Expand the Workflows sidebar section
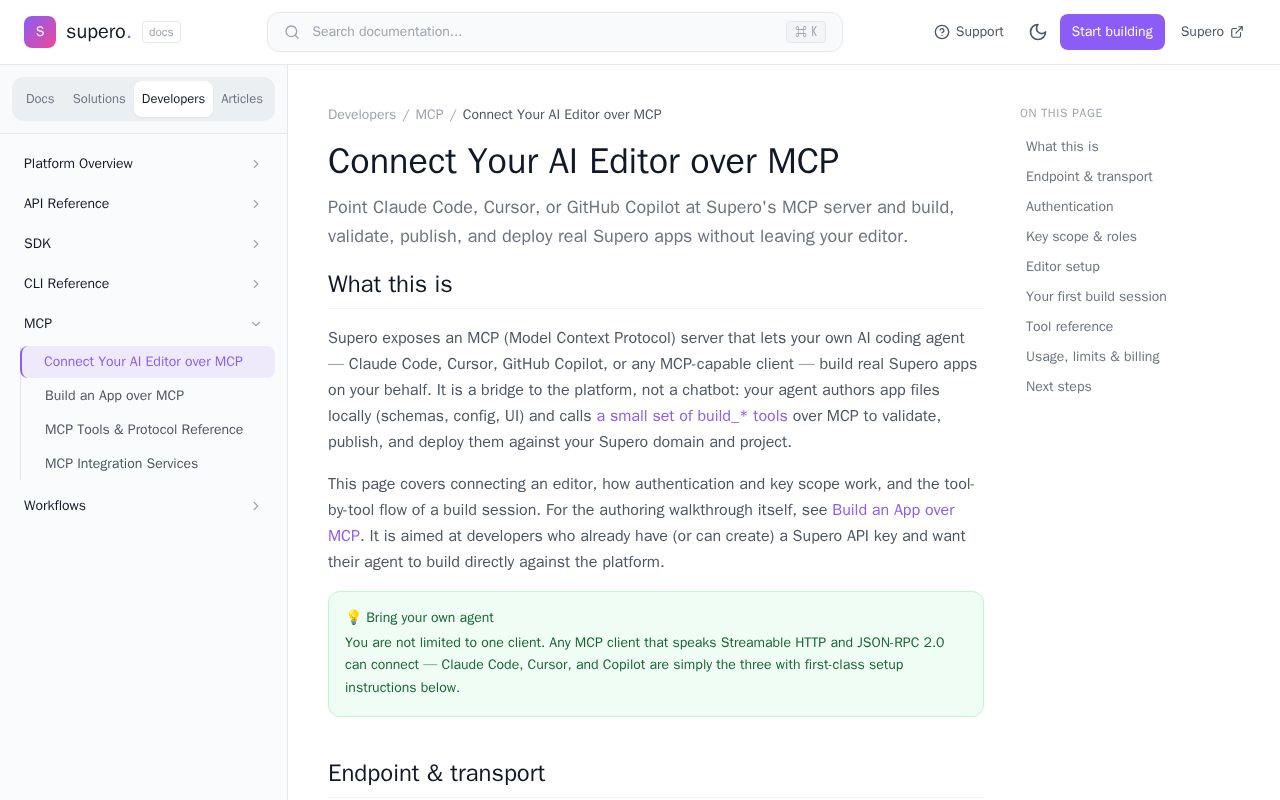1280x800 pixels. click(x=143, y=506)
